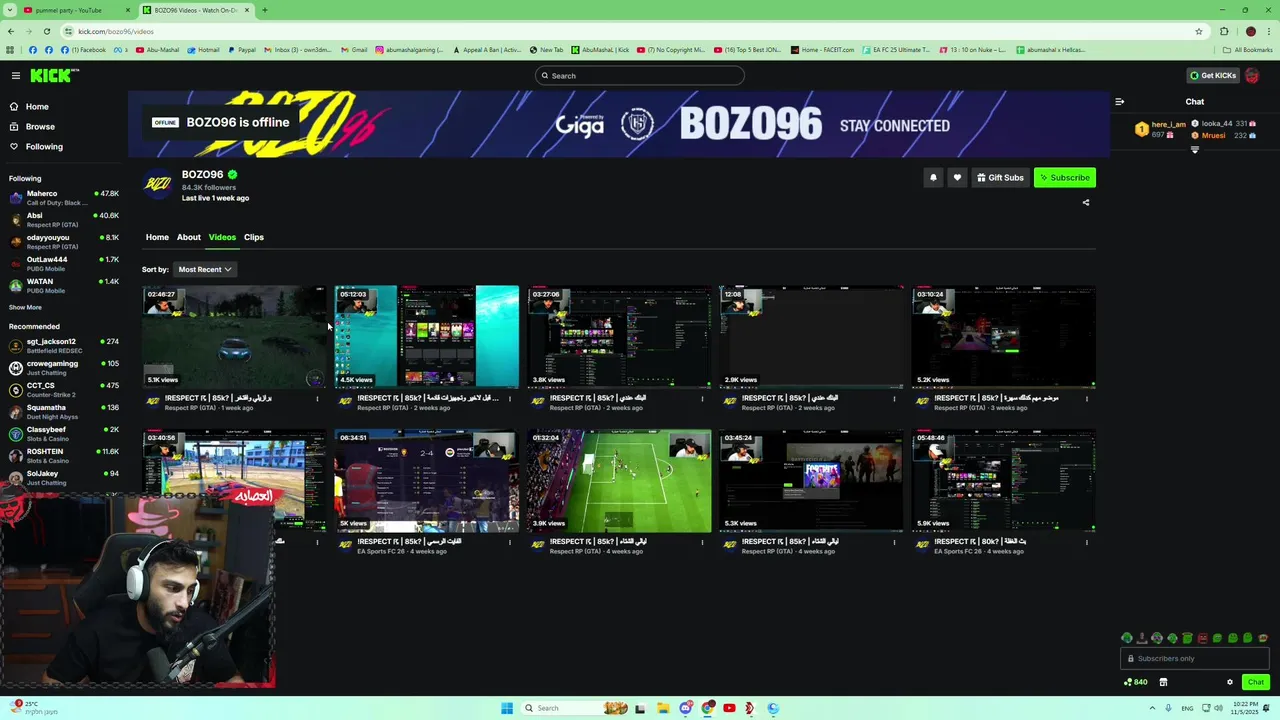Switch to the Clips channel tab
Viewport: 1280px width, 720px height.
coord(254,237)
